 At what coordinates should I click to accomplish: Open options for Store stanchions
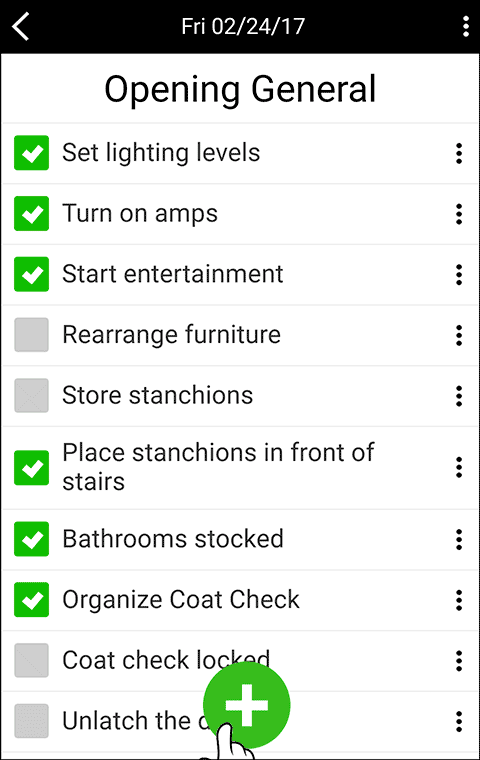click(x=459, y=396)
